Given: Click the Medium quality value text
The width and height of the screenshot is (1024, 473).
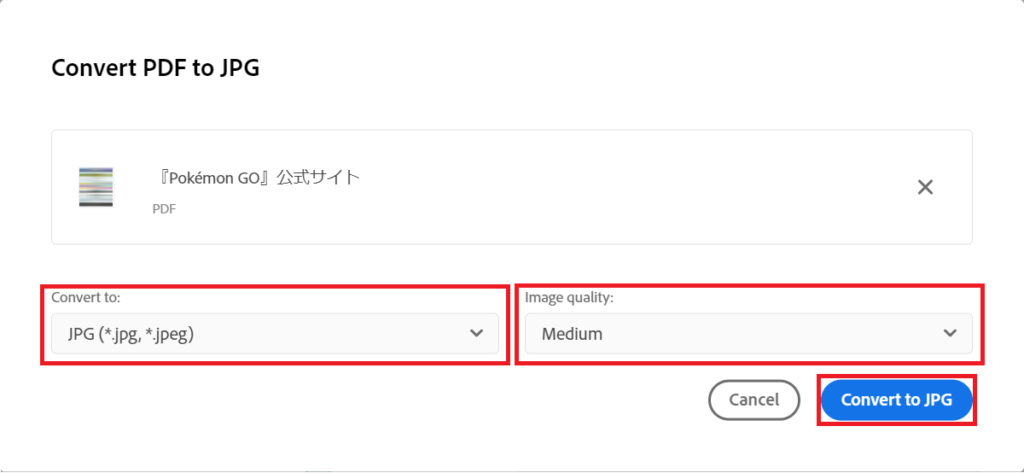Looking at the screenshot, I should 572,334.
